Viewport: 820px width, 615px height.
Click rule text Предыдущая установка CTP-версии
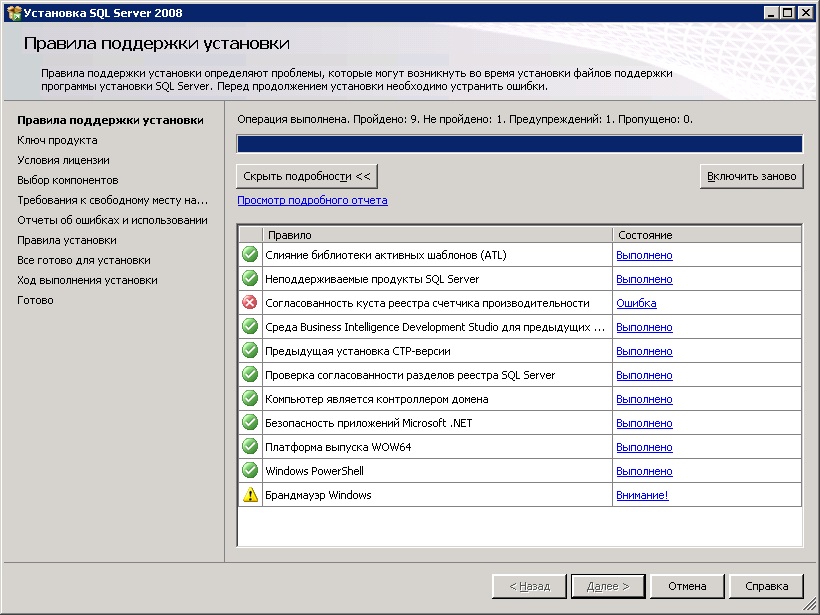[x=358, y=351]
